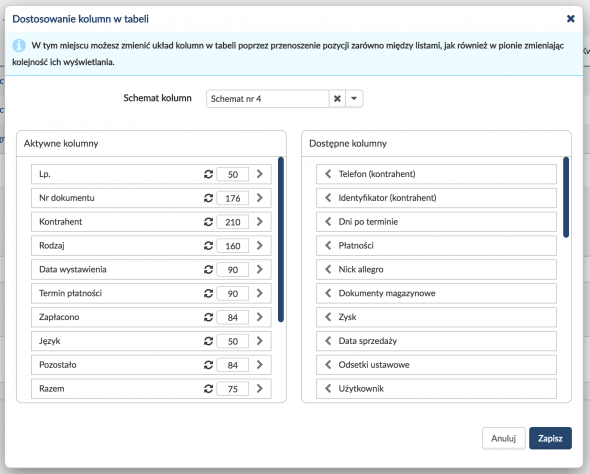Image resolution: width=590 pixels, height=474 pixels.
Task: Move Data wystawienia to available columns
Action: pos(260,269)
